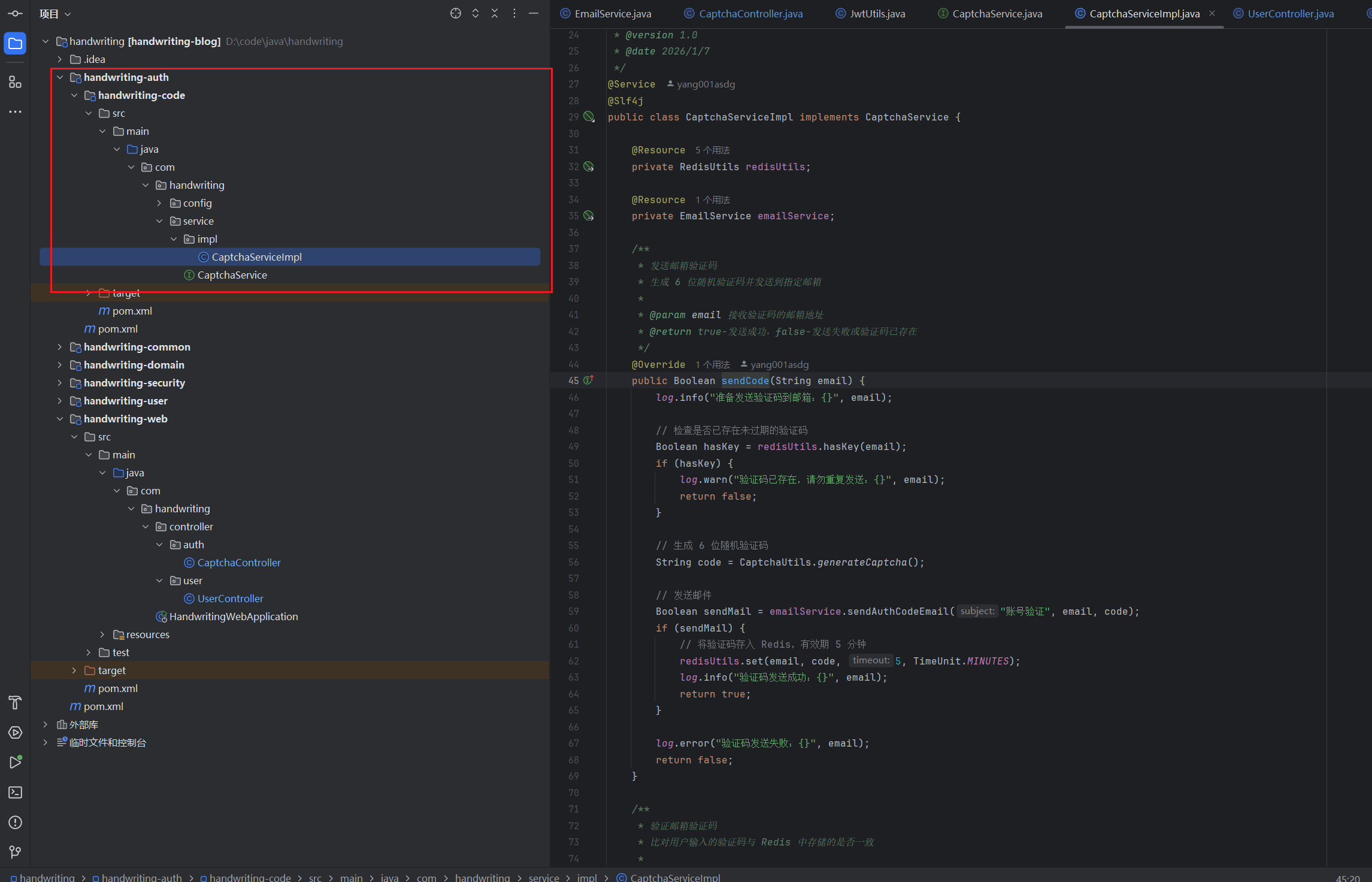The height and width of the screenshot is (882, 1372).
Task: Click the '5 个用法' usages hint
Action: 713,150
